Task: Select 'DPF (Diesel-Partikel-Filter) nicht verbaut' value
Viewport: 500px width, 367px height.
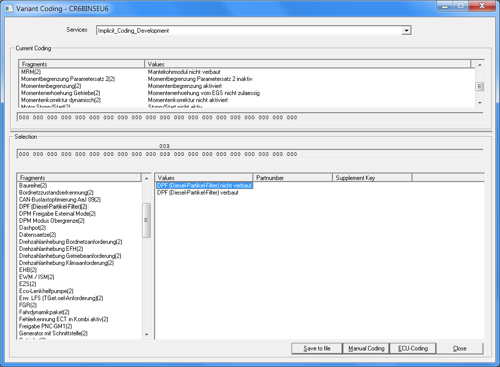Action: click(204, 186)
